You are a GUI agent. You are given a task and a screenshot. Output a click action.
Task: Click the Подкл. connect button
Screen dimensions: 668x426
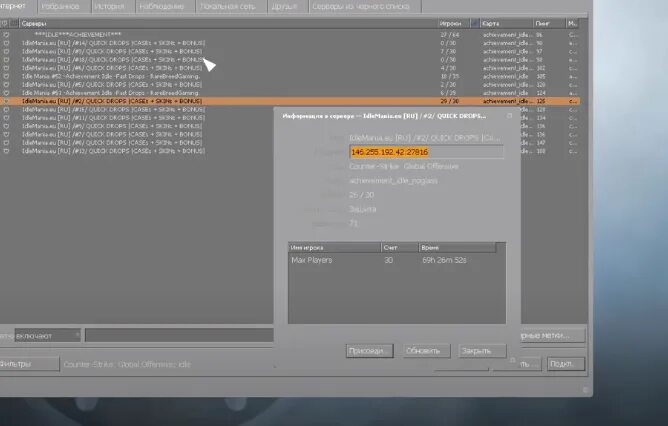[x=566, y=364]
